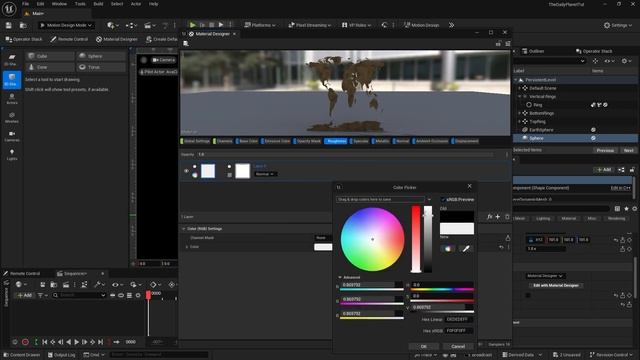Select the Sphere shape tool
640x360 pixels.
pyautogui.click(x=101, y=56)
